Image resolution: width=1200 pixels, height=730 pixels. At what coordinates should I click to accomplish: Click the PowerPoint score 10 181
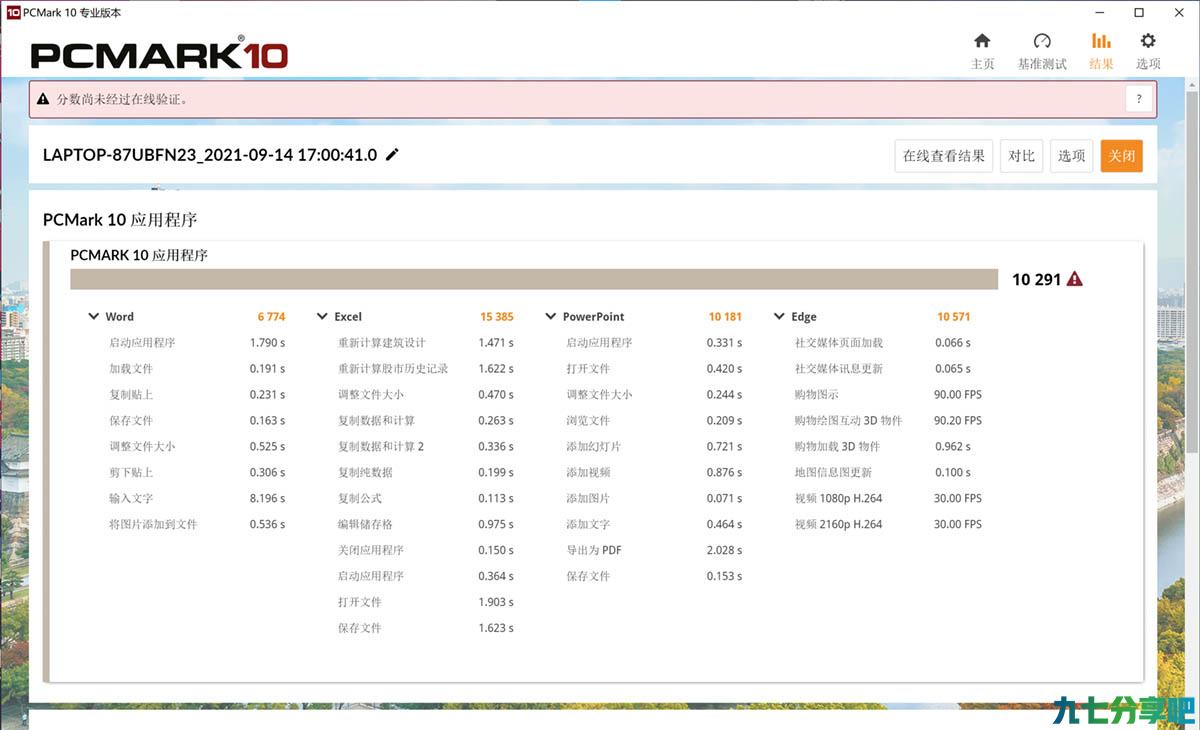coord(725,317)
